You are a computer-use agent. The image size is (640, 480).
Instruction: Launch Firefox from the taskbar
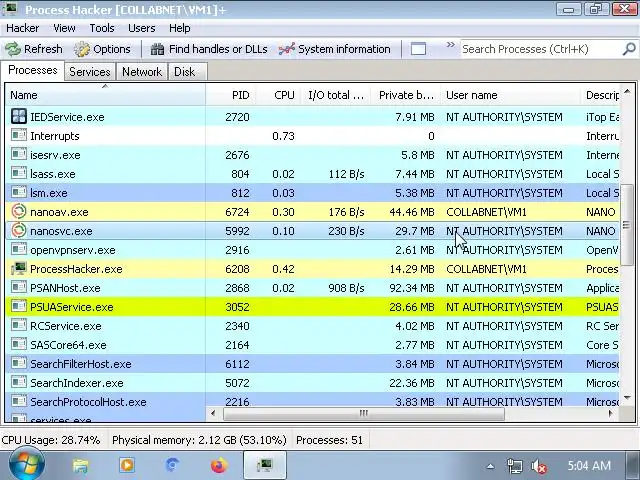click(x=219, y=465)
